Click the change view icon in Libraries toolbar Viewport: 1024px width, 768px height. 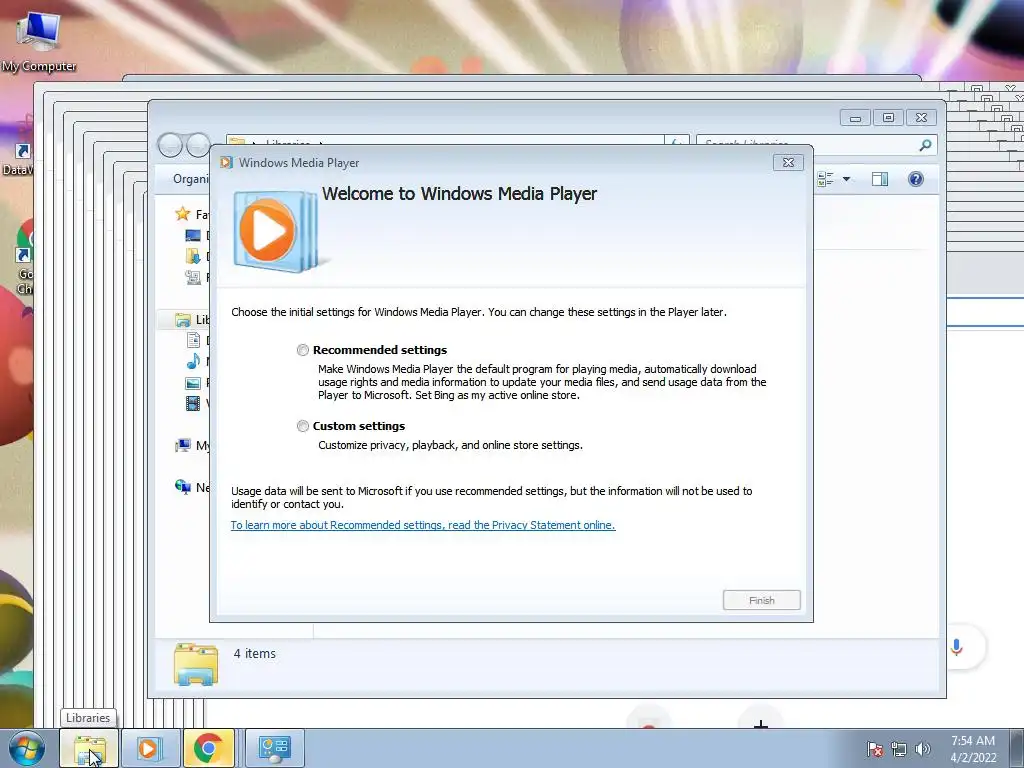tap(825, 179)
